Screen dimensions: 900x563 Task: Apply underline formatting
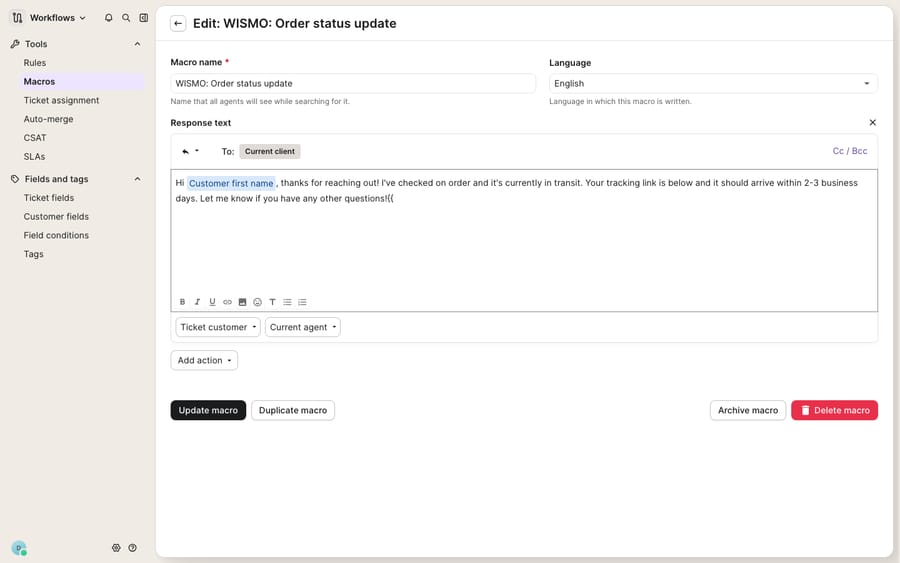212,302
